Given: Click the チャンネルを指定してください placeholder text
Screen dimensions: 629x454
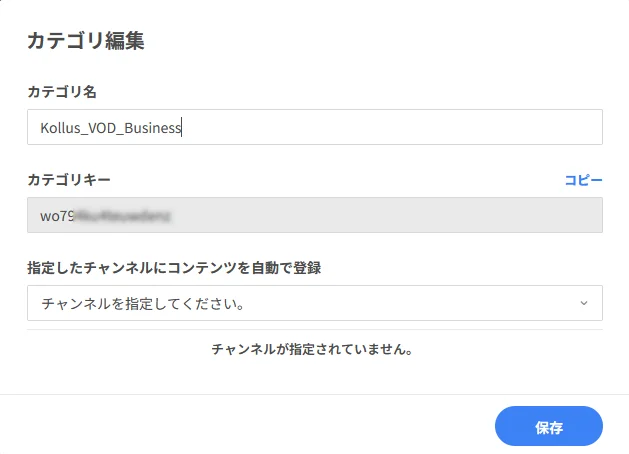Looking at the screenshot, I should (x=143, y=304).
